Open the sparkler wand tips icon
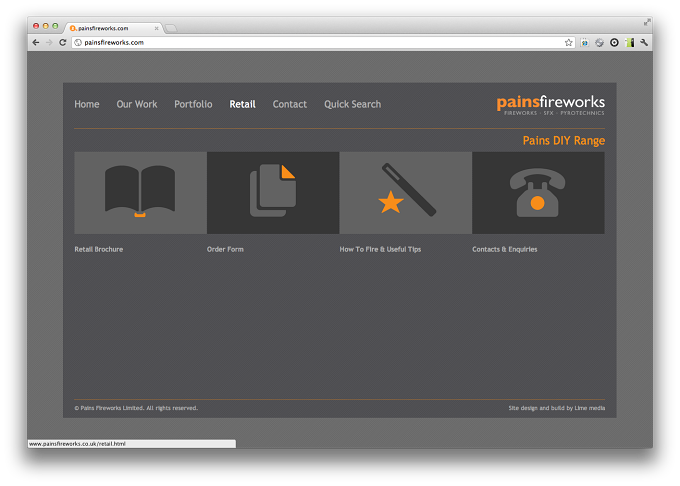This screenshot has height=486, width=680. 405,192
